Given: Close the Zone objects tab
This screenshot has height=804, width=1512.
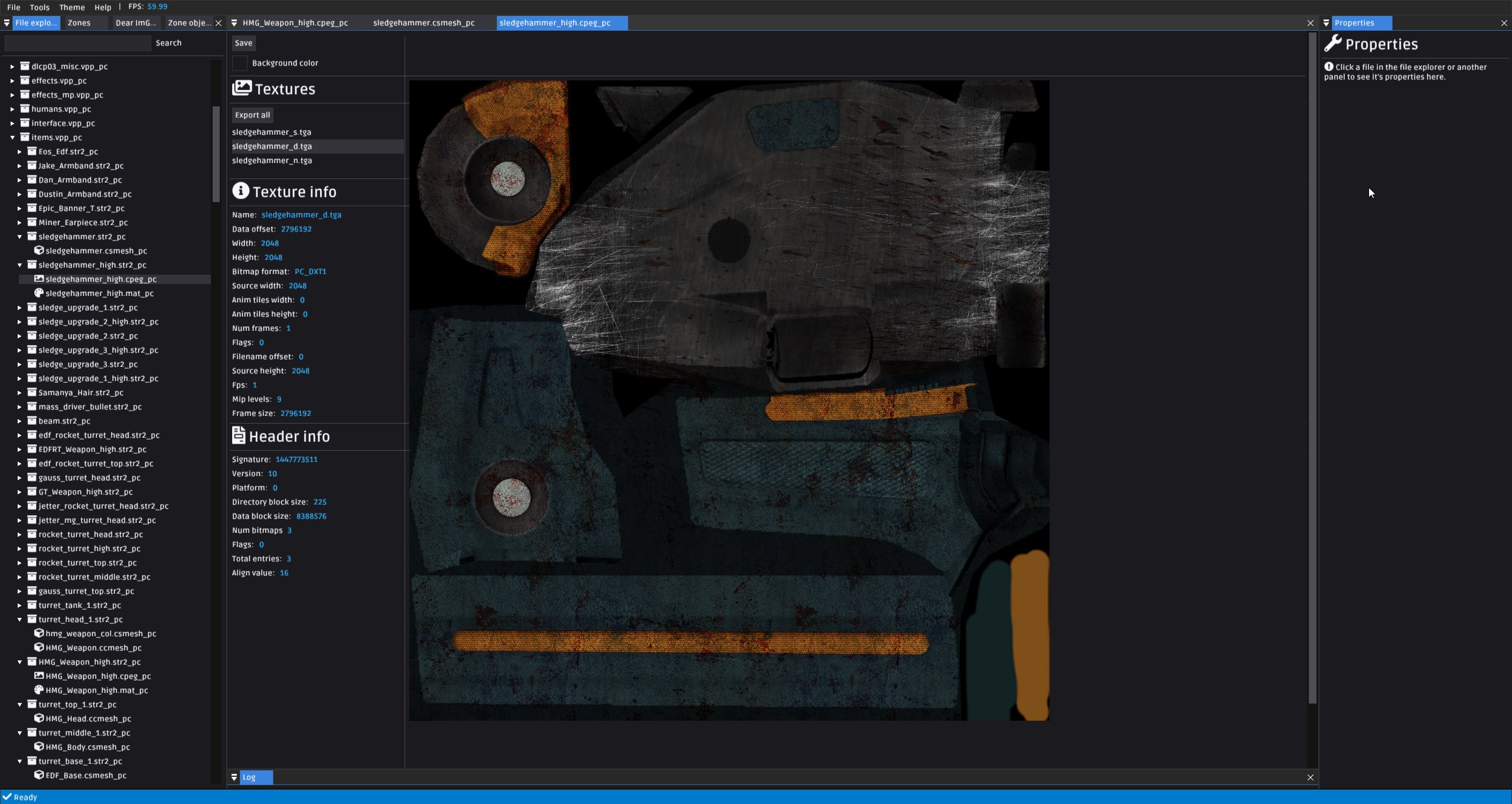Looking at the screenshot, I should tap(219, 23).
